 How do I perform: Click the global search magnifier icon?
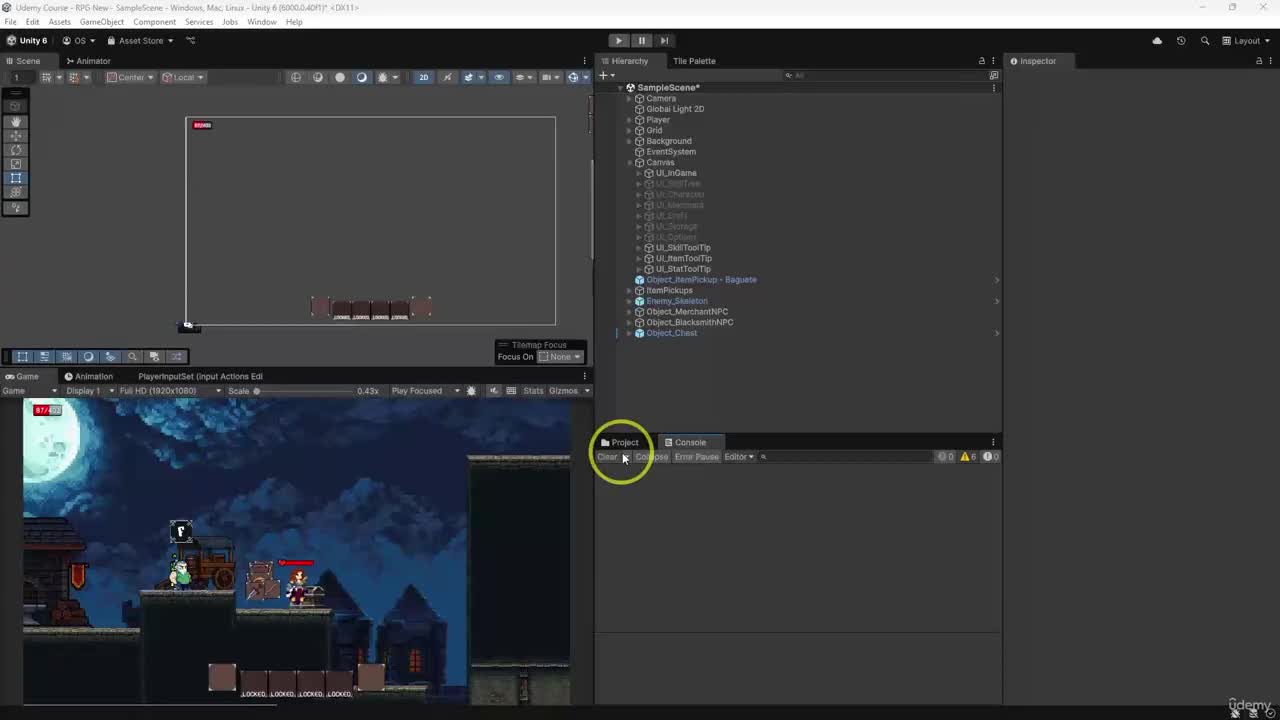1204,41
